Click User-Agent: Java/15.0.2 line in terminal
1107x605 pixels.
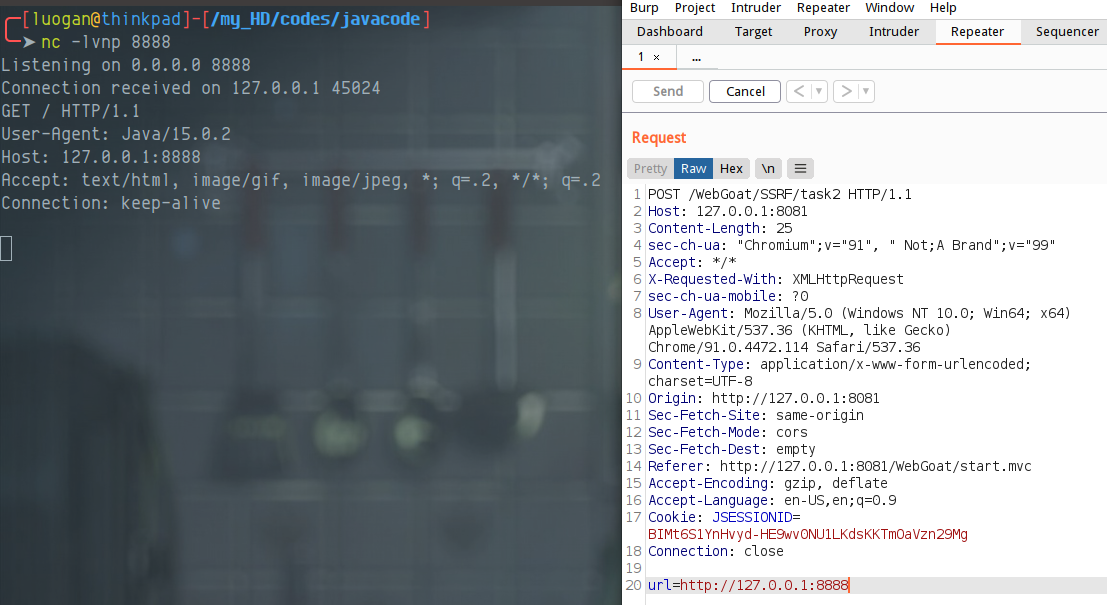click(x=116, y=134)
